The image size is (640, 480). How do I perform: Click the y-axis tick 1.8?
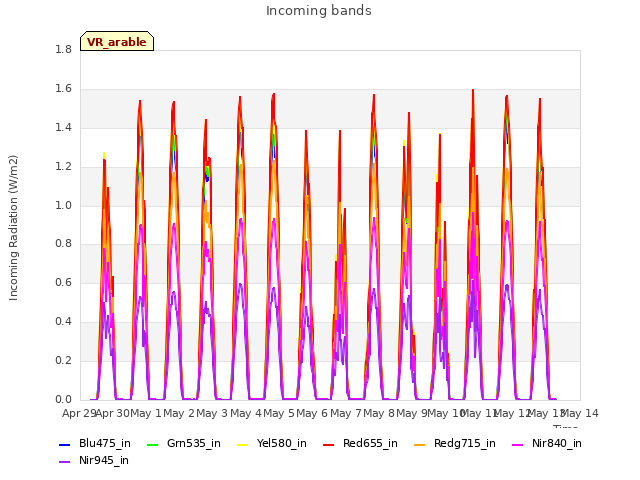tap(63, 49)
